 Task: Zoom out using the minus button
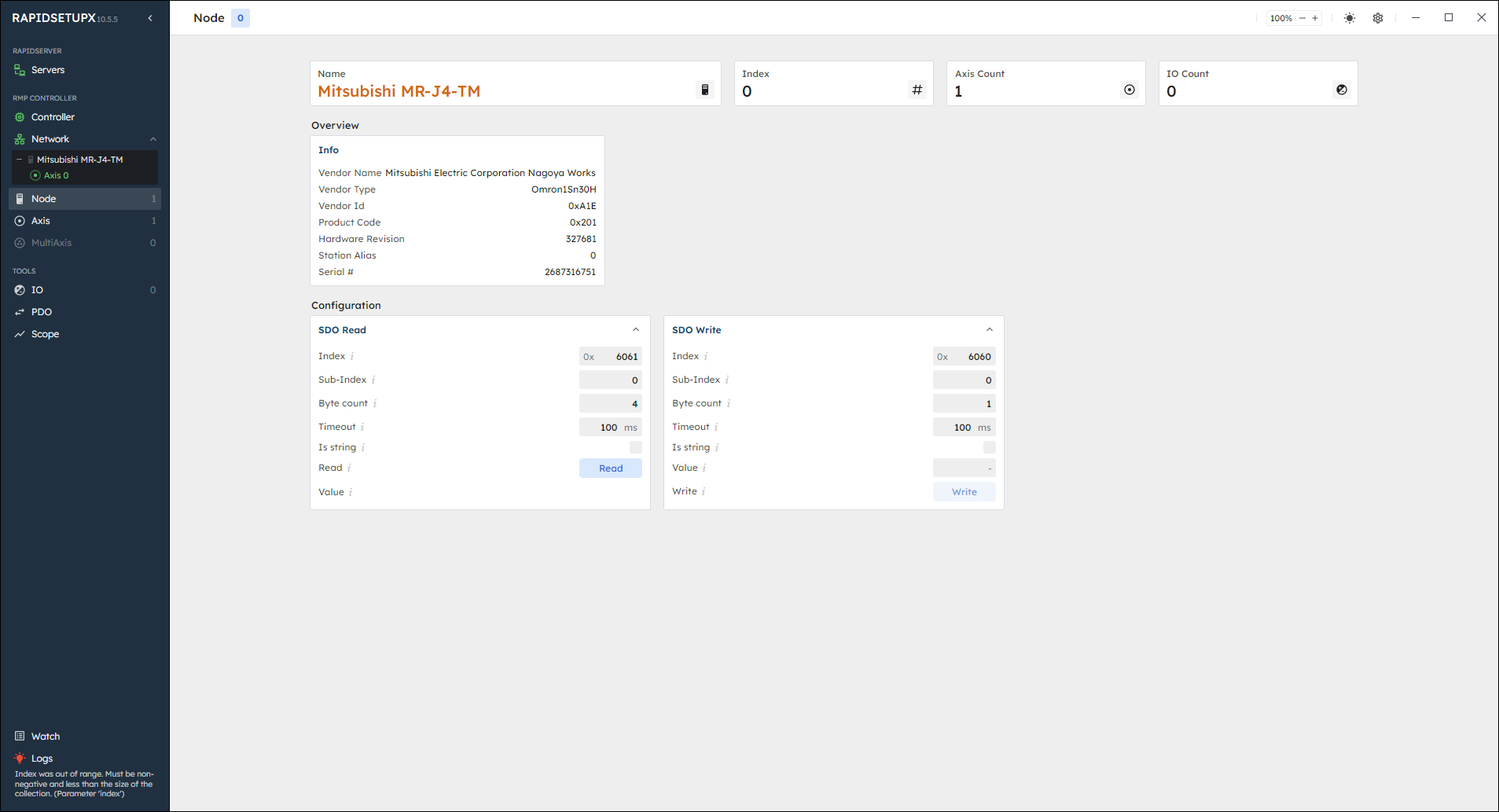(1302, 18)
